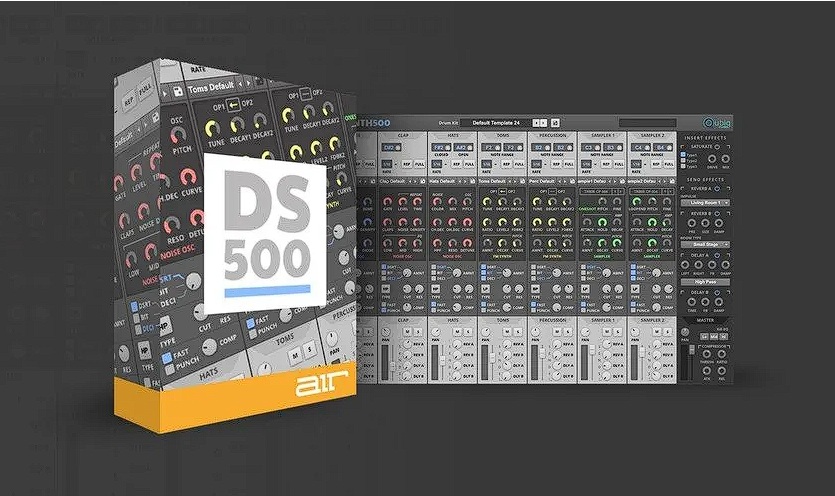Select the next drum kit arrow
This screenshot has height=496, width=835.
coord(543,123)
